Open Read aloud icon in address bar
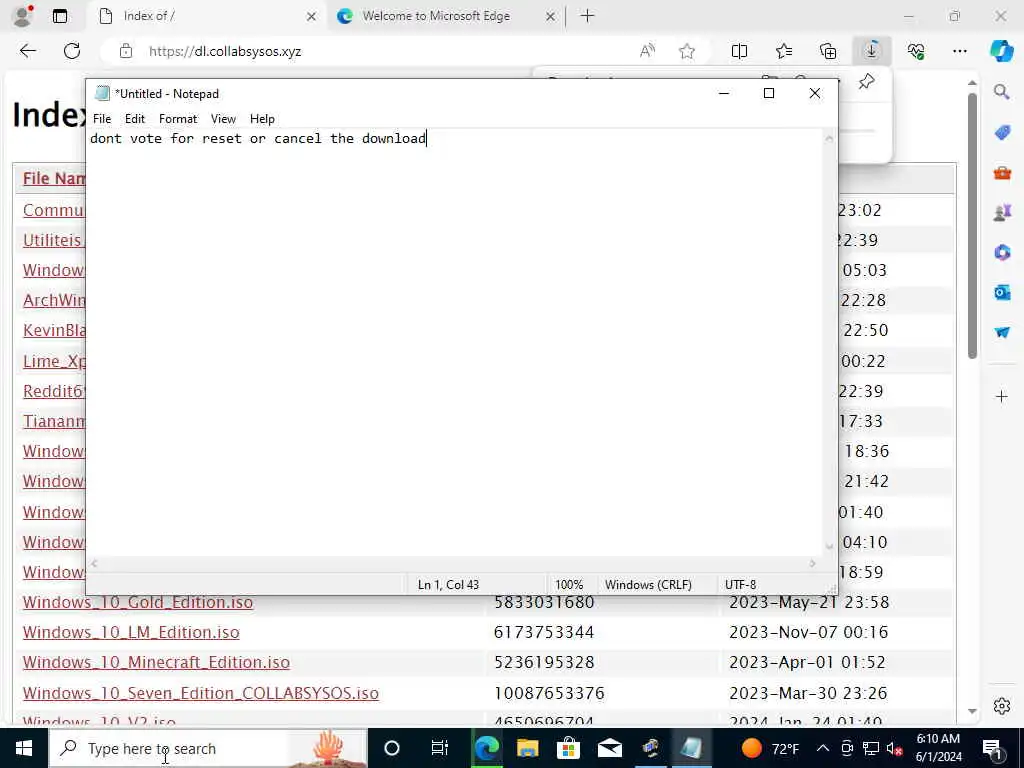This screenshot has width=1024, height=768. click(x=647, y=51)
